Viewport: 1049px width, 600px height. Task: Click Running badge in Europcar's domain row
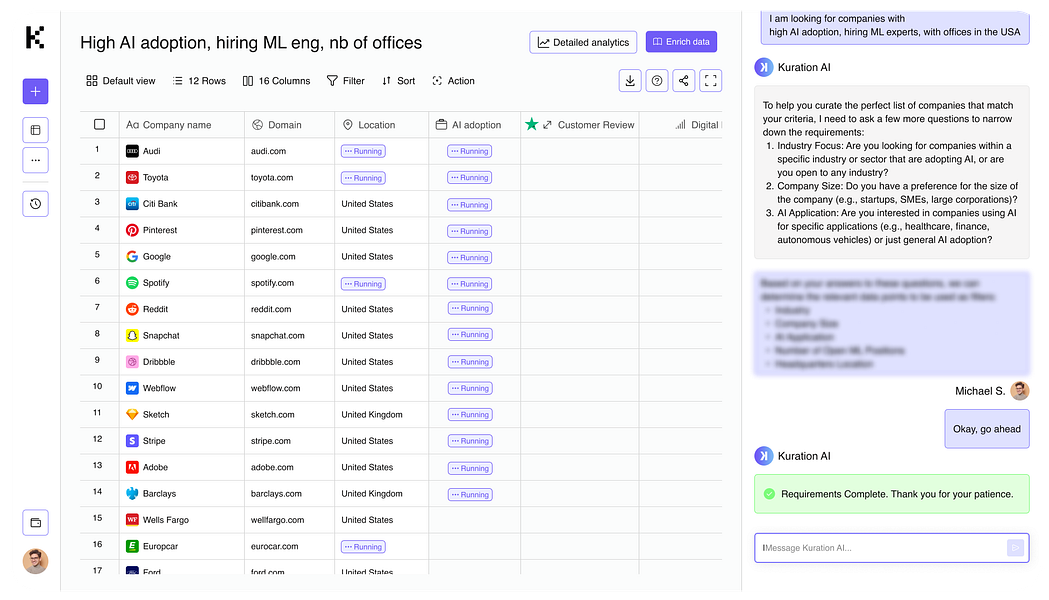363,546
